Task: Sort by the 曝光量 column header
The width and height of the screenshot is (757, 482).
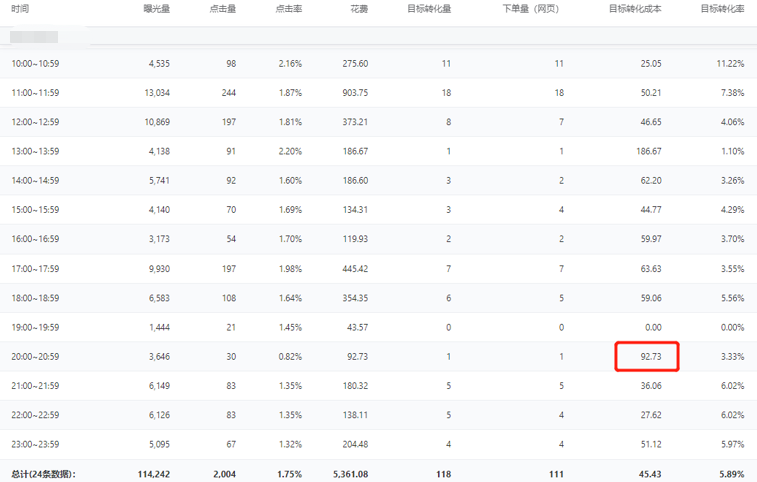Action: pyautogui.click(x=157, y=9)
